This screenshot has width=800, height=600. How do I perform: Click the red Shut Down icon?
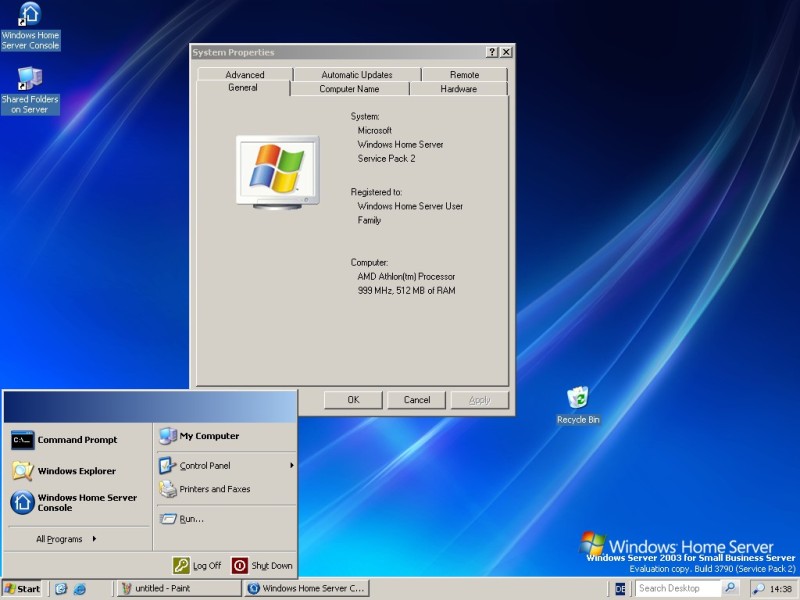pos(240,565)
